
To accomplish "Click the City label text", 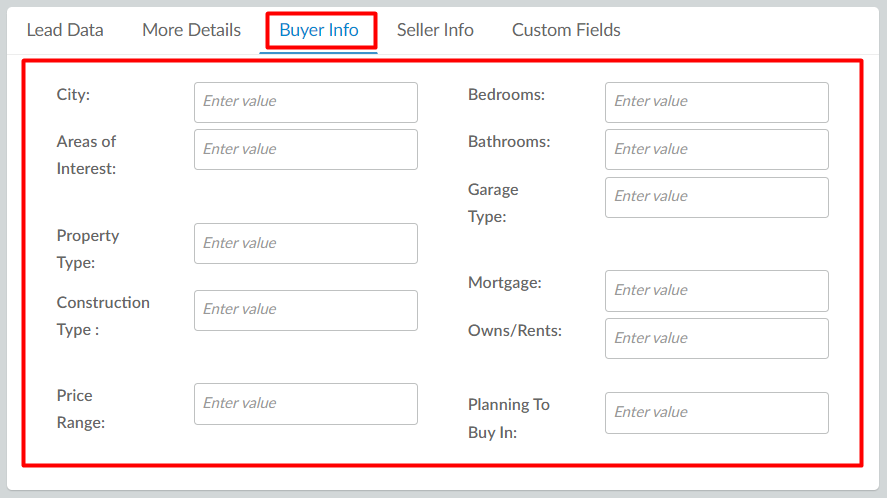I will [x=73, y=95].
